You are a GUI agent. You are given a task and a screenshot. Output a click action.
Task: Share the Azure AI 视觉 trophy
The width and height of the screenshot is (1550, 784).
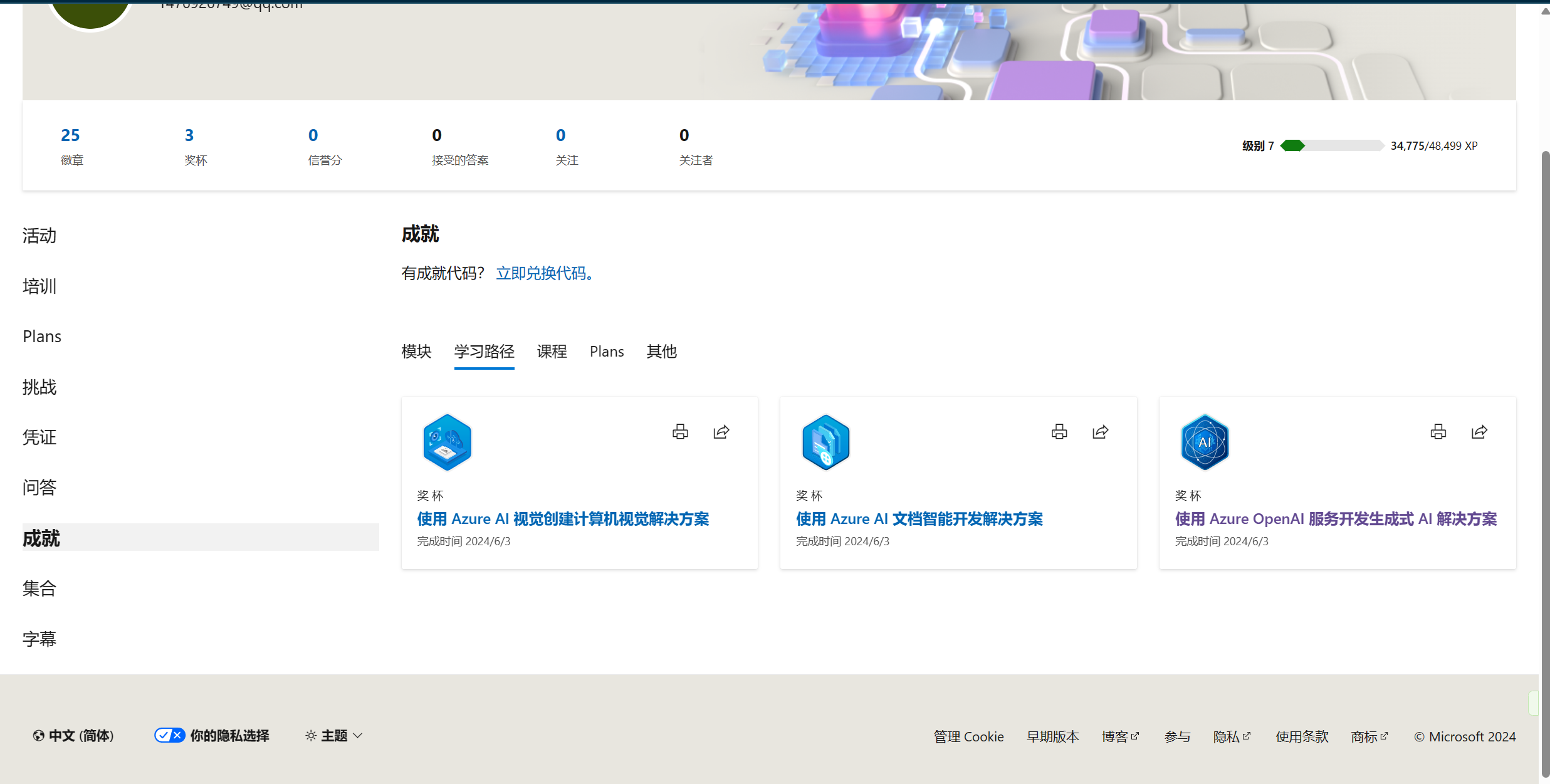[721, 431]
